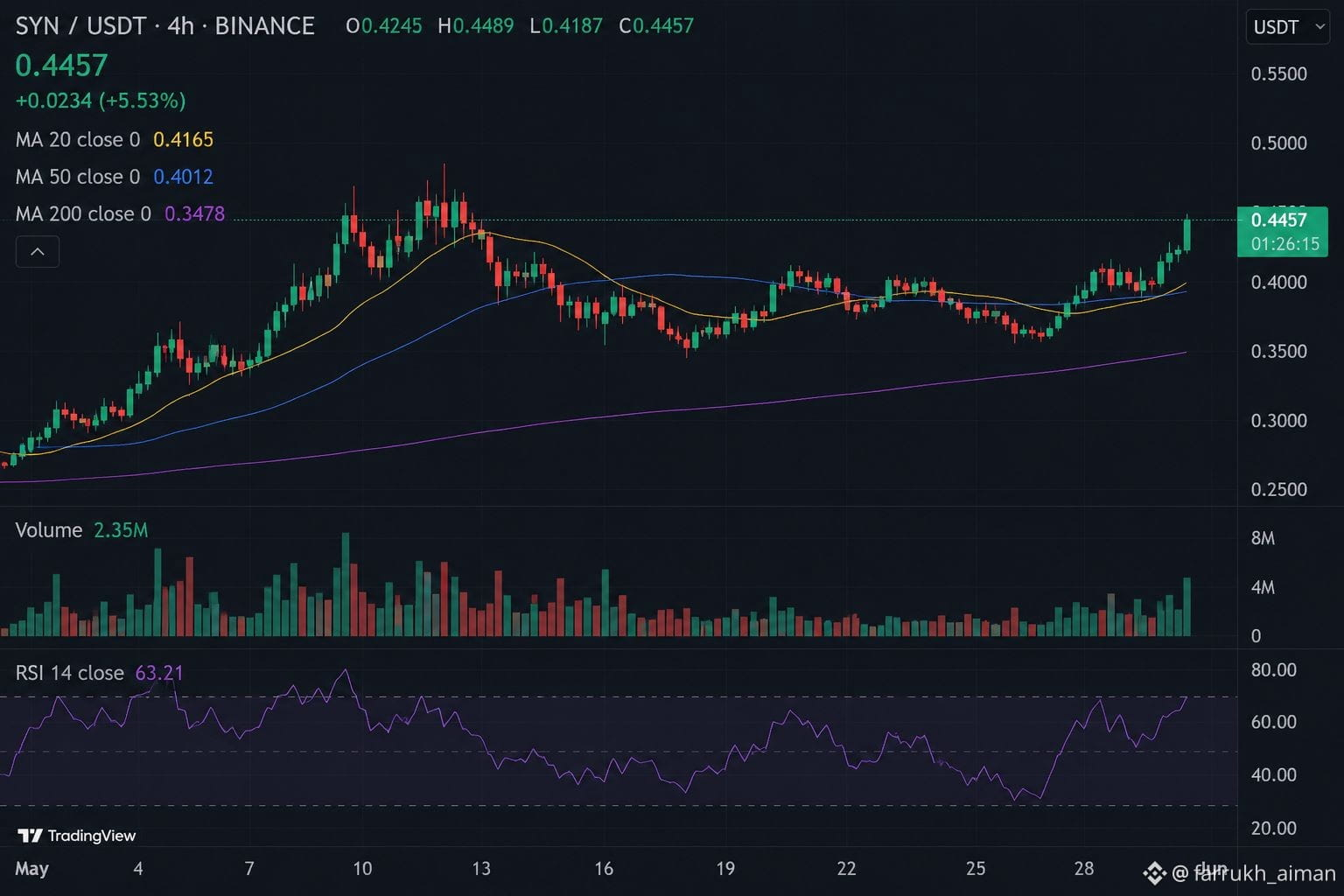Select the SYN / USDT · 4h · BINANCE title
This screenshot has width=1344, height=896.
(x=164, y=26)
